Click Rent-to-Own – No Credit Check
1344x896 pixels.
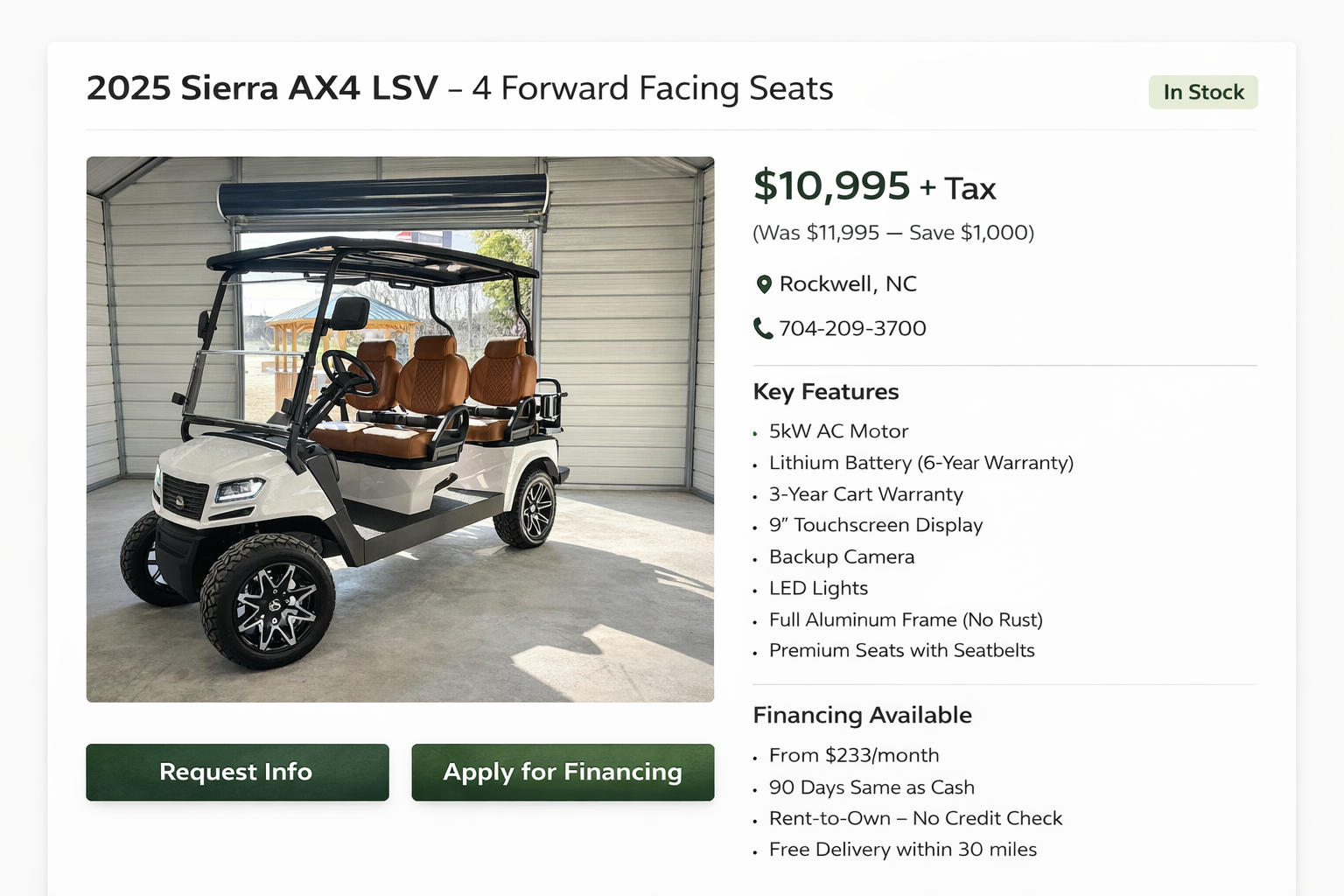pyautogui.click(x=915, y=818)
